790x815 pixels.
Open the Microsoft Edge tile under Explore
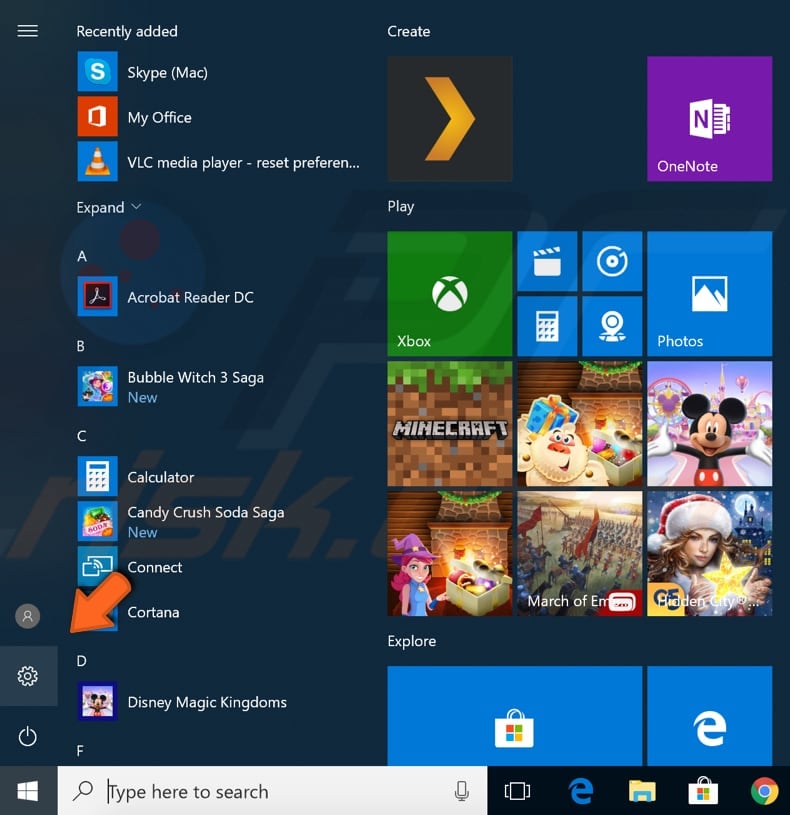(x=709, y=716)
